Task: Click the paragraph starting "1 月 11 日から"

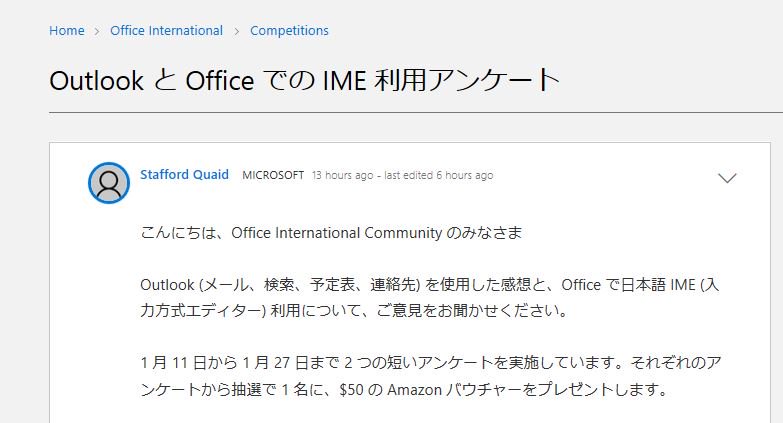Action: (x=430, y=376)
